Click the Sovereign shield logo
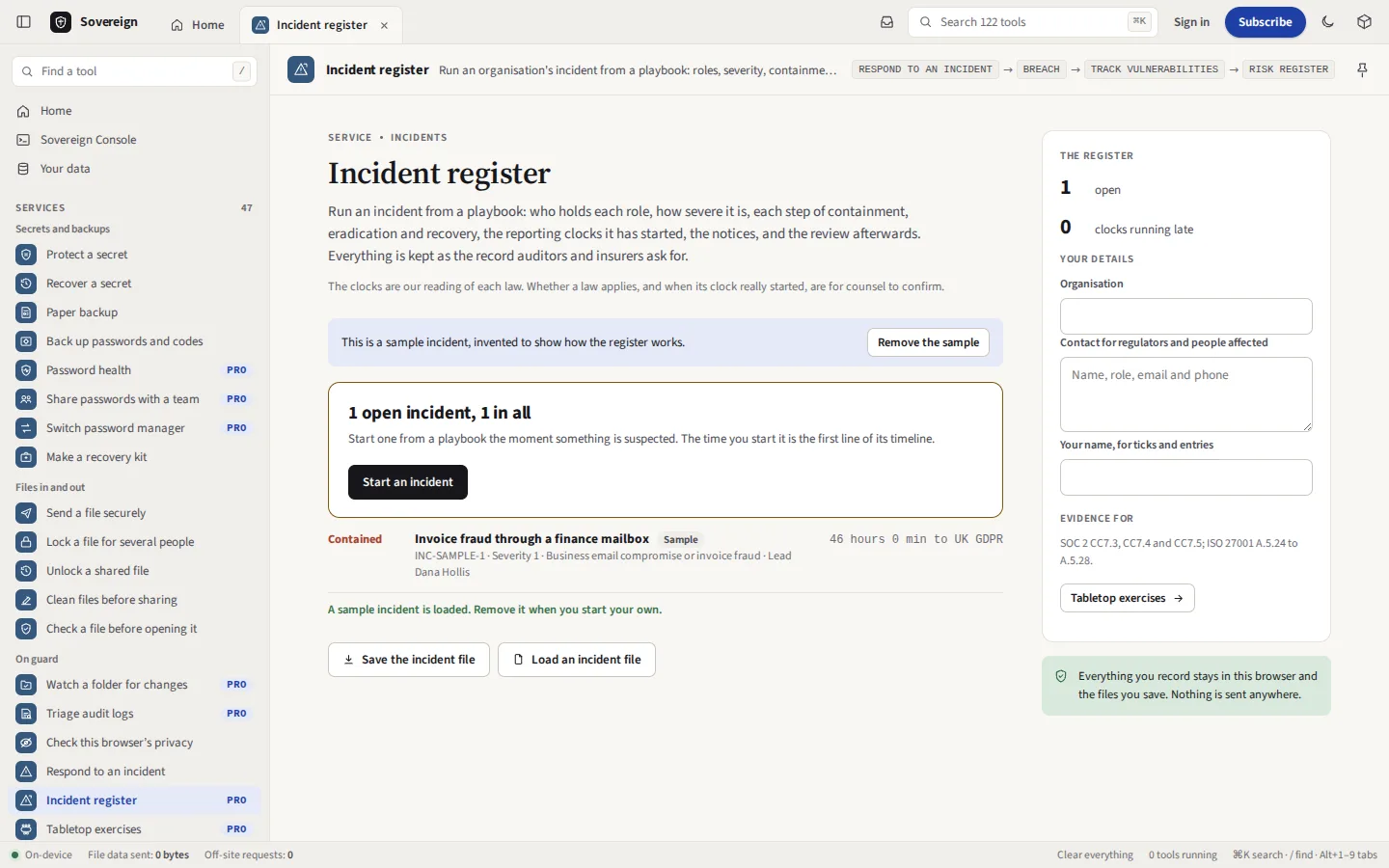Viewport: 1389px width, 868px height. coord(61,22)
